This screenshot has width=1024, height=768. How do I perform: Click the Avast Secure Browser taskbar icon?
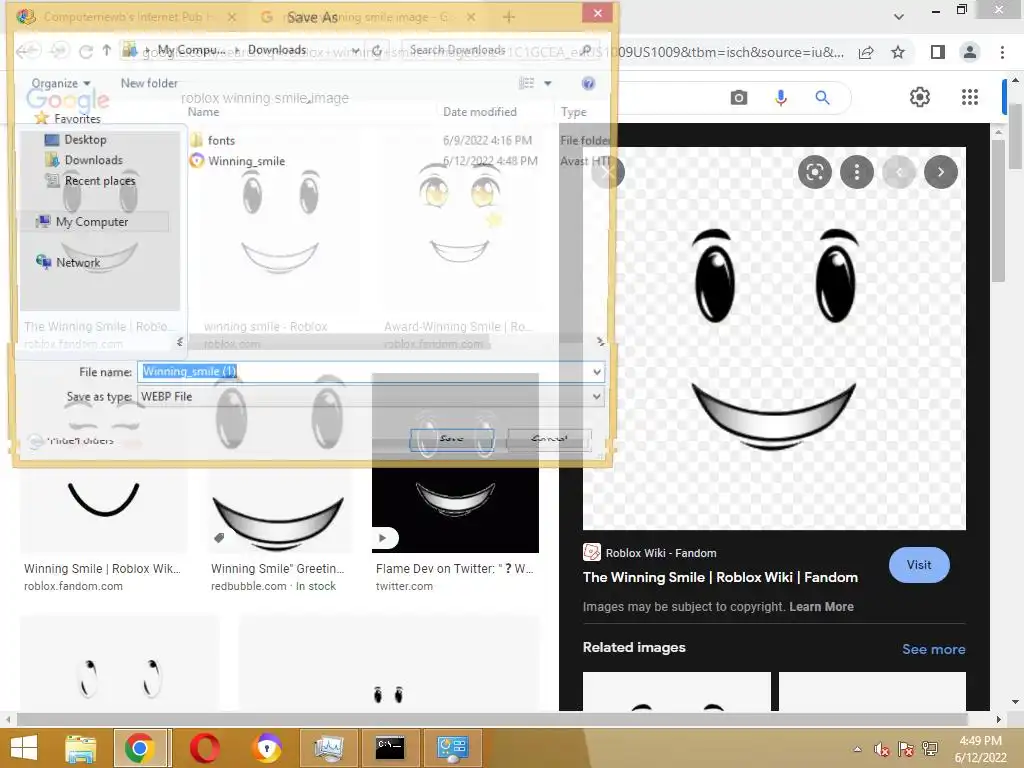[x=267, y=748]
